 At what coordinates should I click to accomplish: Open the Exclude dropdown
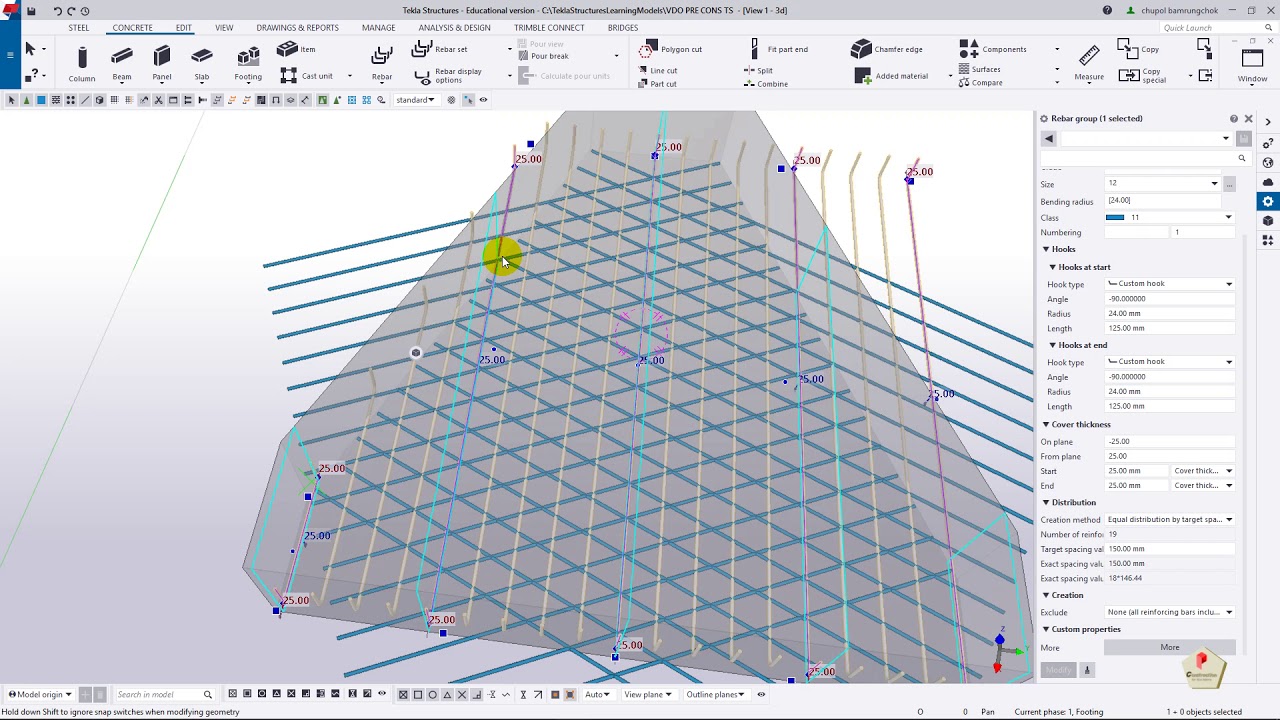pyautogui.click(x=1170, y=612)
